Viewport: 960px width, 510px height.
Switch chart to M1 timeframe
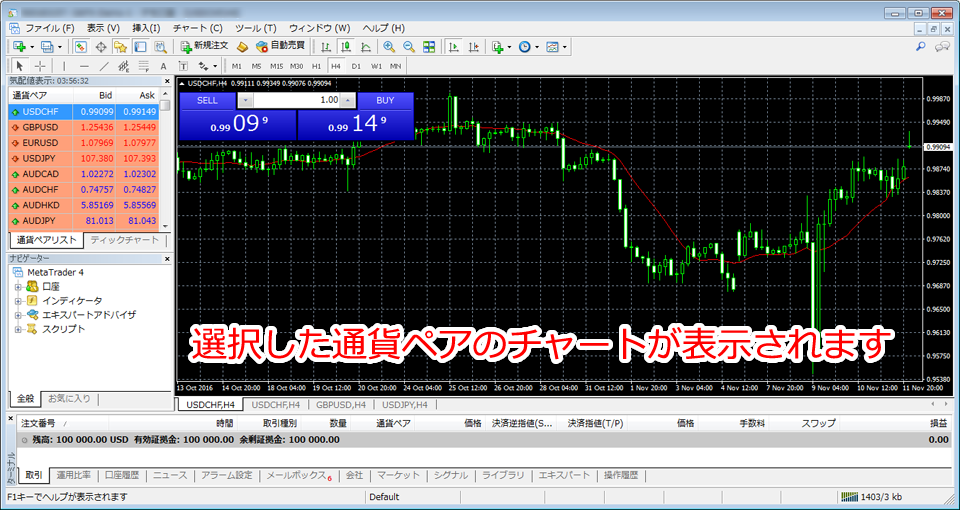(x=236, y=66)
